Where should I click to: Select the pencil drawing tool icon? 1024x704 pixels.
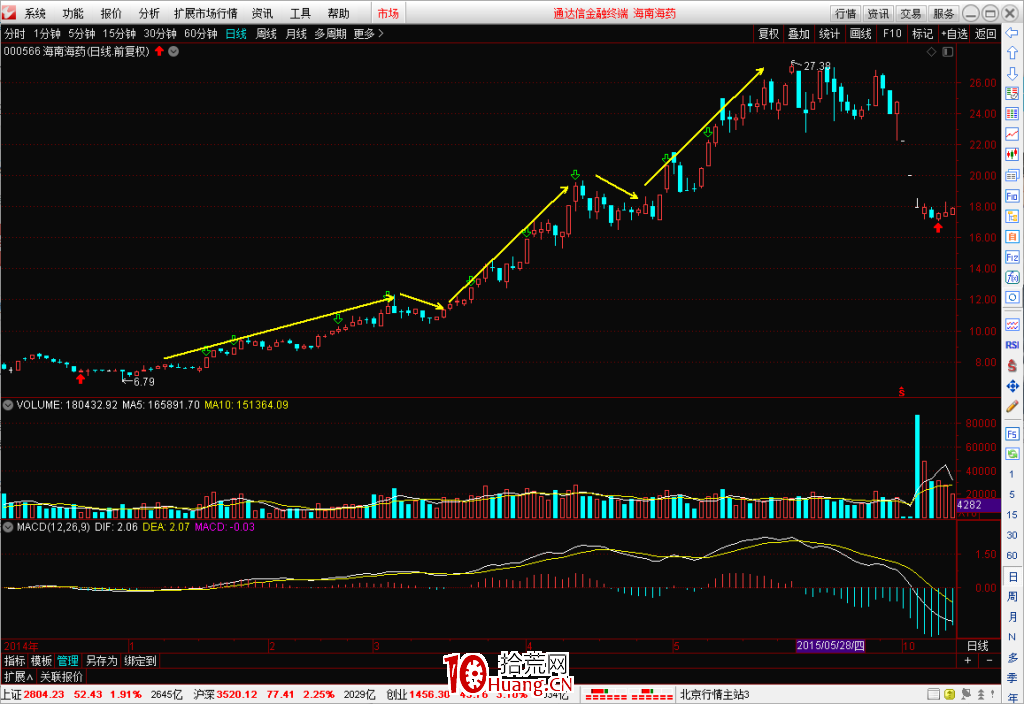point(1012,406)
